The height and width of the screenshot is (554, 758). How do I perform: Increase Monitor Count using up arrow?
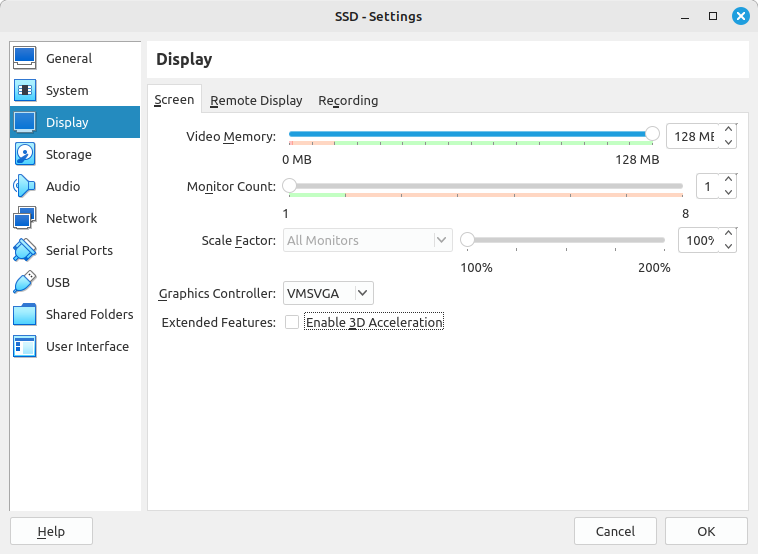click(x=728, y=180)
